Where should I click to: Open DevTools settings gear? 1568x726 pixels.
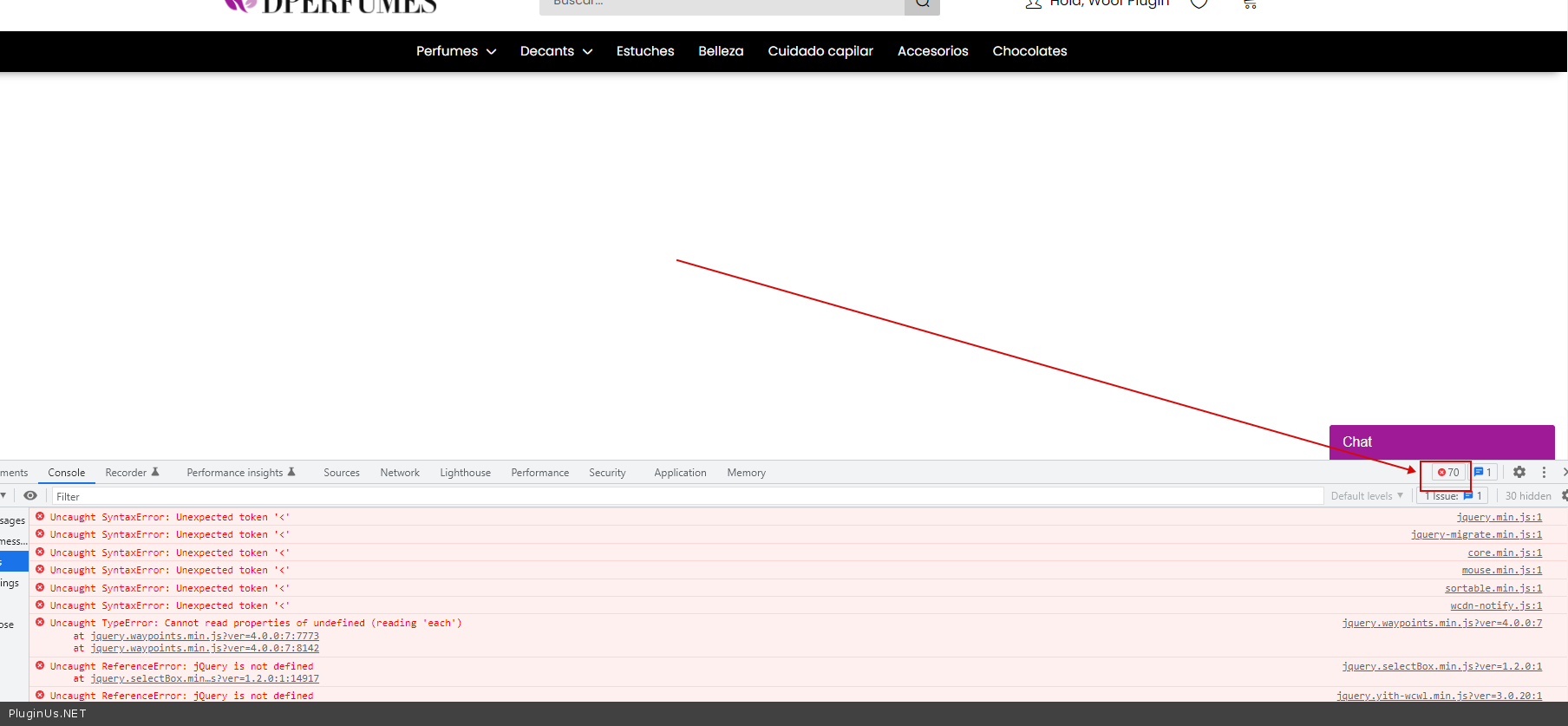[x=1519, y=472]
